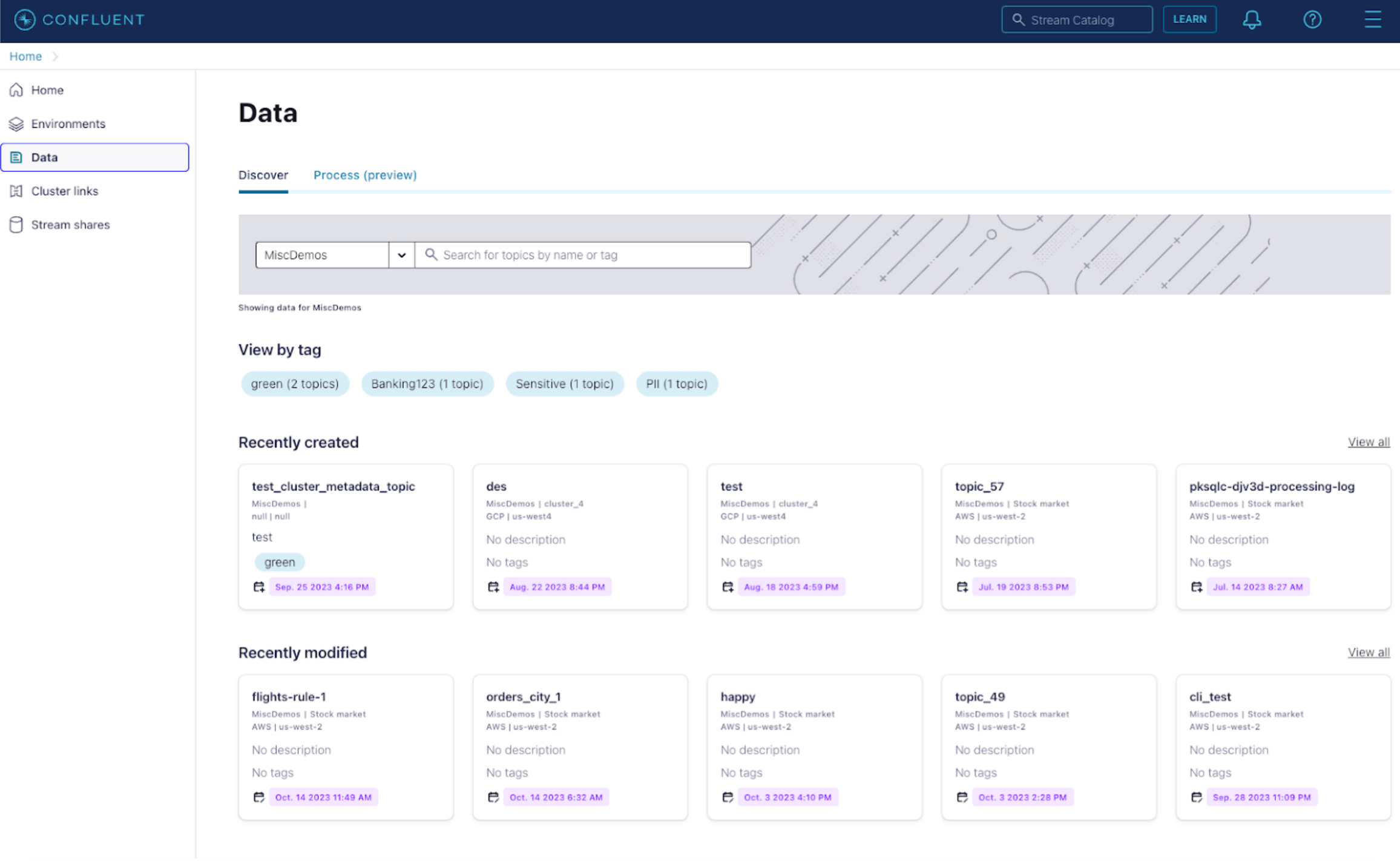The image size is (1400, 861).
Task: Expand the breadcrumb chevron after Home
Action: (x=55, y=56)
